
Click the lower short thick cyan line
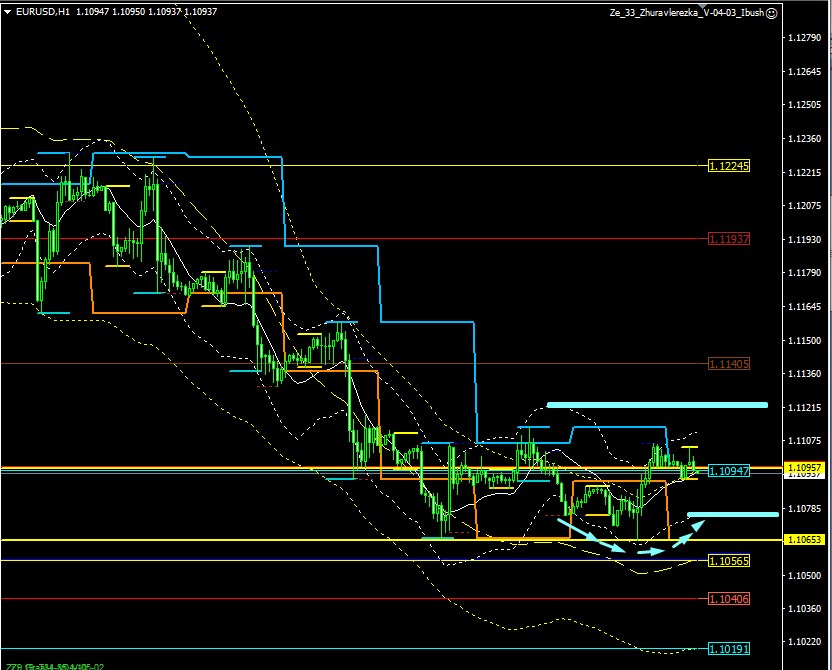pos(733,515)
